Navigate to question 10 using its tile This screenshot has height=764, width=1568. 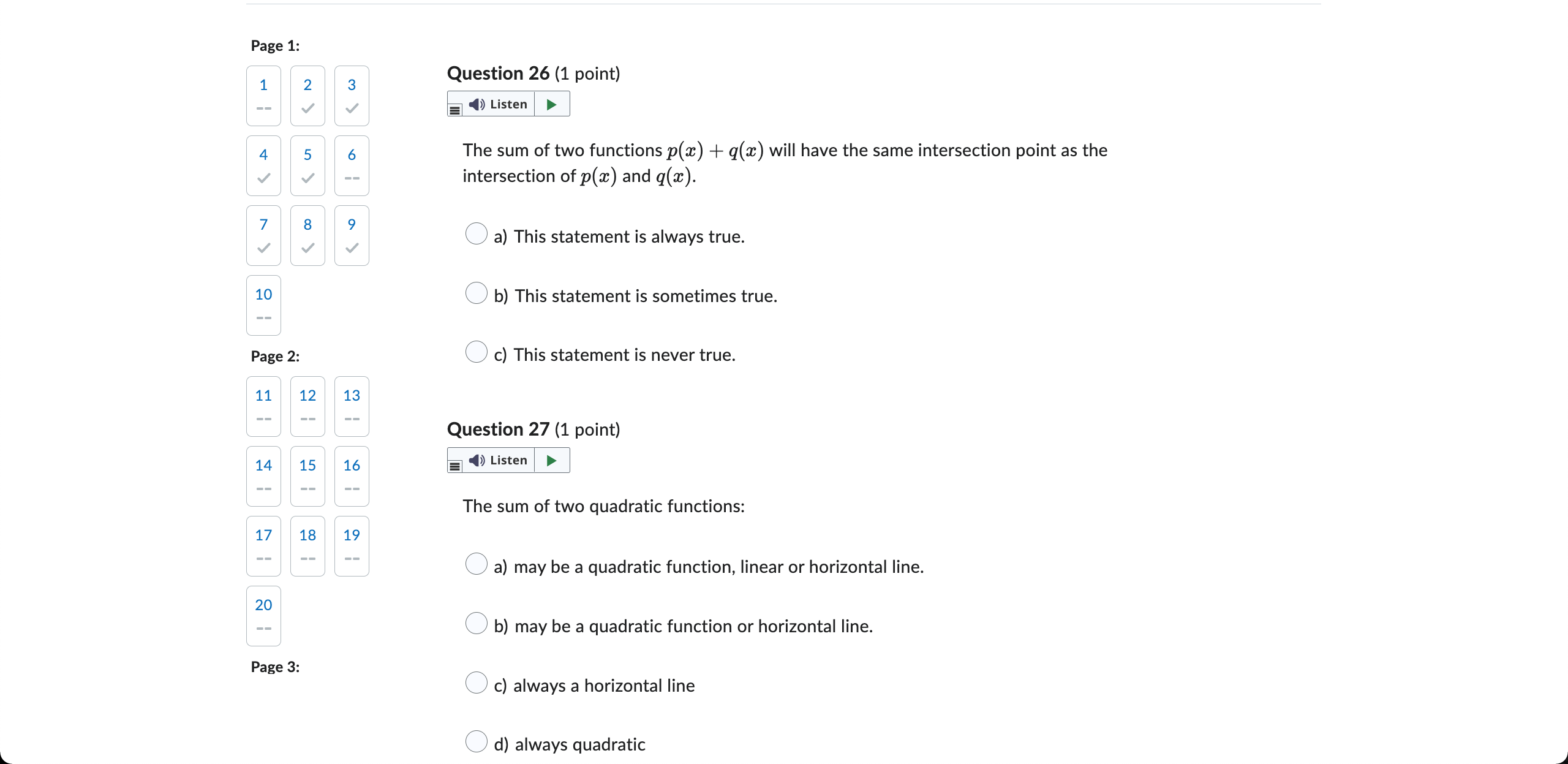pos(263,305)
